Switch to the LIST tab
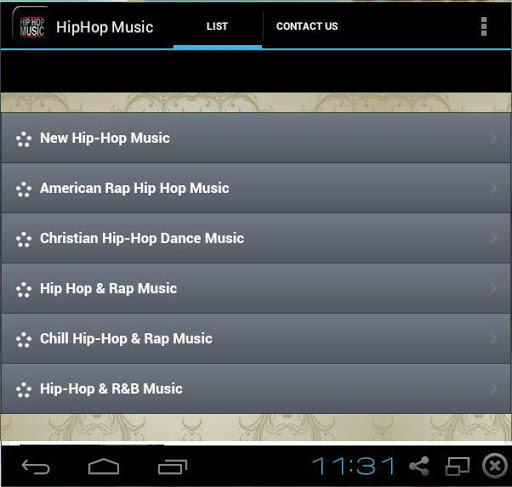 coord(217,26)
